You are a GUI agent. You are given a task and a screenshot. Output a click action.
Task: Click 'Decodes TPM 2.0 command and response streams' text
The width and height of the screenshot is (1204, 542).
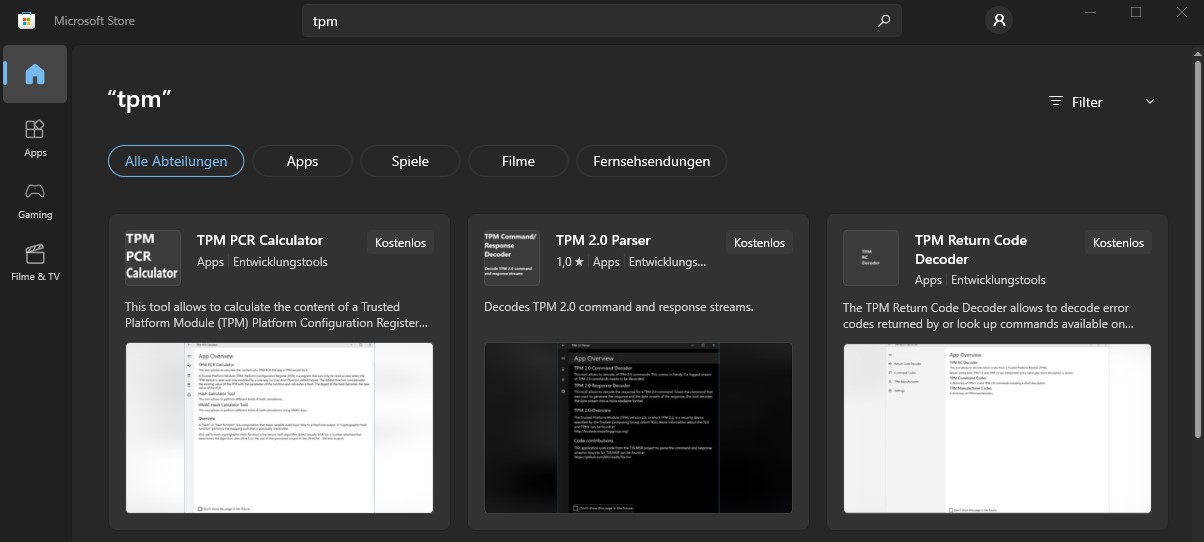pyautogui.click(x=618, y=307)
